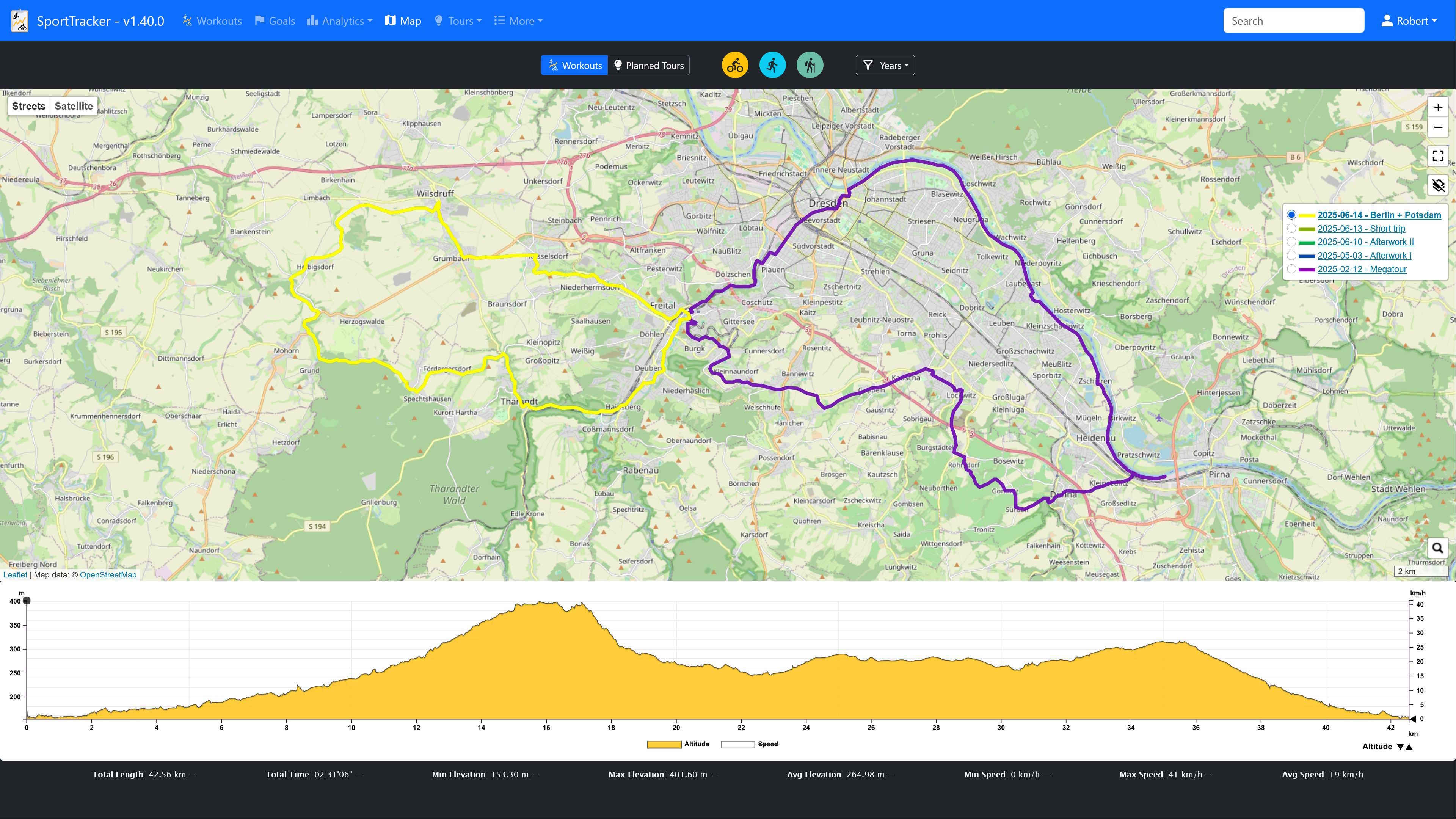Zoom out on the map
Screen dimensions: 1456x819
click(1438, 127)
